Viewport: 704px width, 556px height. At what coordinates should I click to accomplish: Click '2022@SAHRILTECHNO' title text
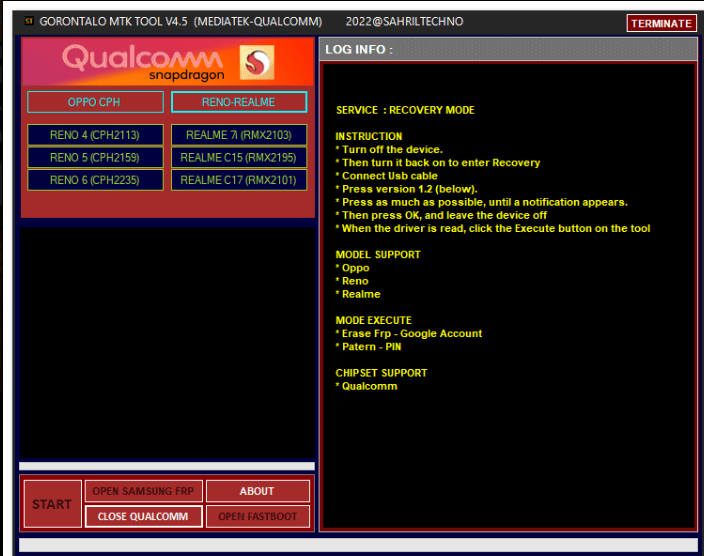coord(404,21)
